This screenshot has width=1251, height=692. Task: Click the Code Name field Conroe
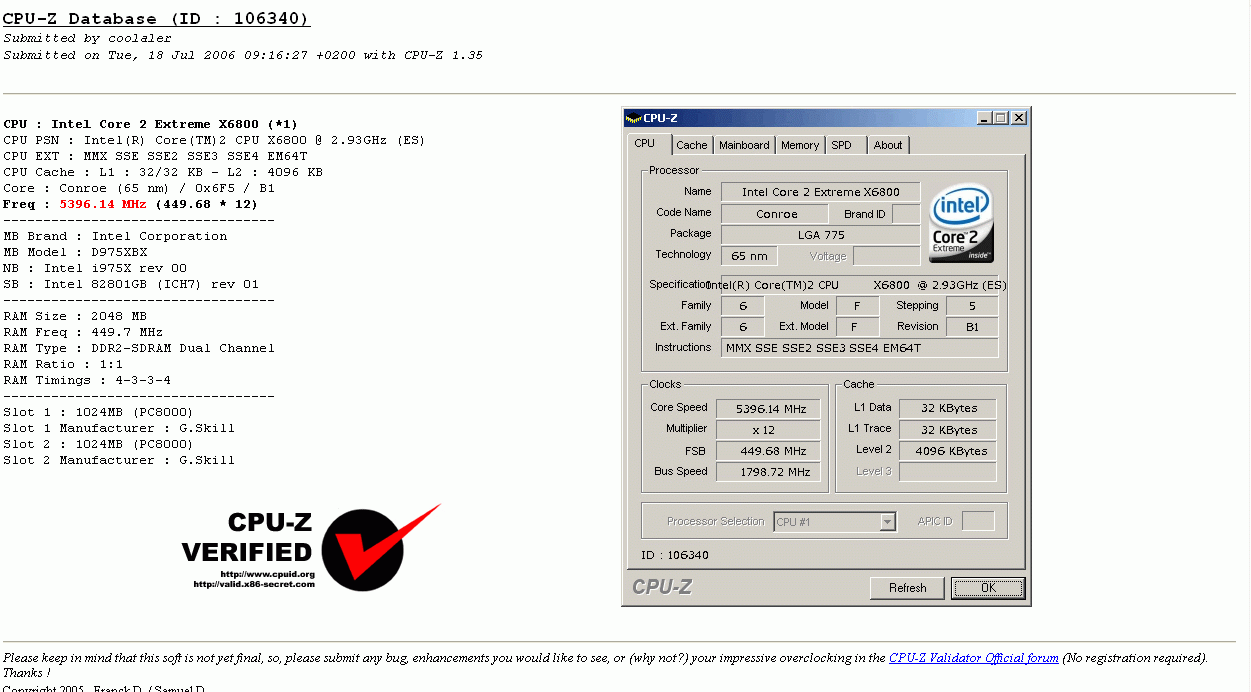[775, 214]
